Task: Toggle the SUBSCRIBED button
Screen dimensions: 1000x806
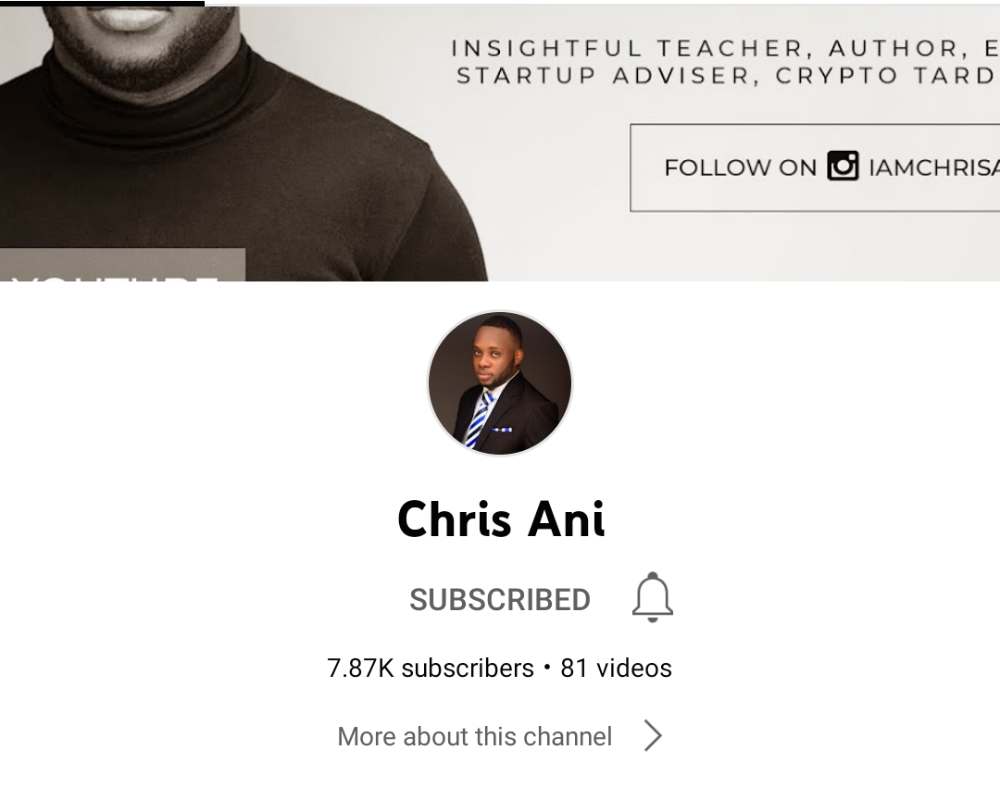Action: (x=500, y=599)
